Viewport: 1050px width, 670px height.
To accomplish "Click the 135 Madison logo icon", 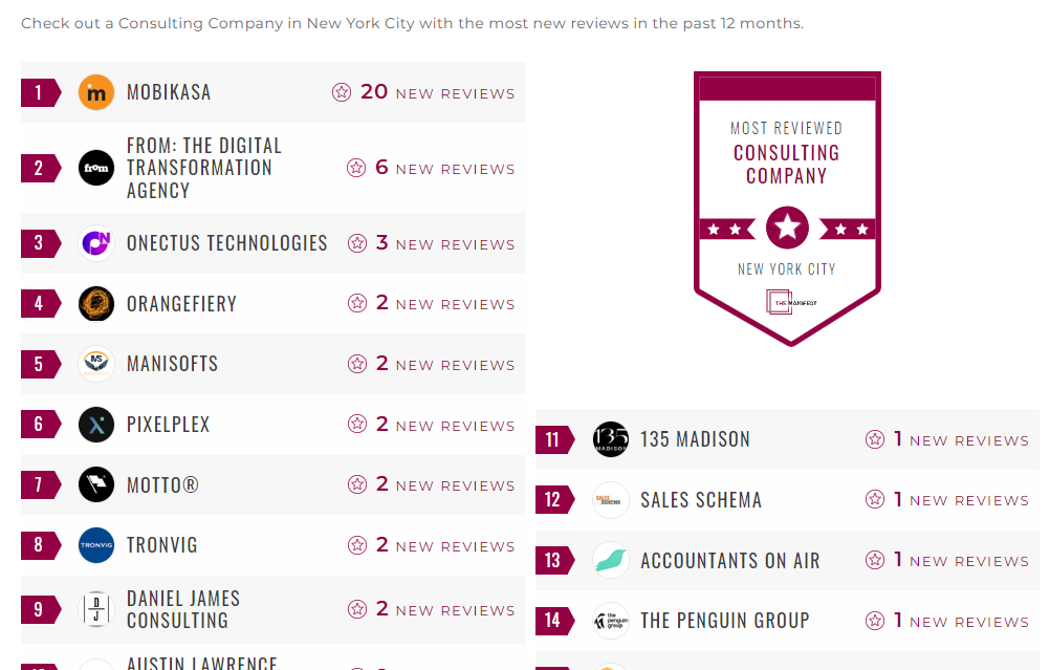I will click(610, 440).
